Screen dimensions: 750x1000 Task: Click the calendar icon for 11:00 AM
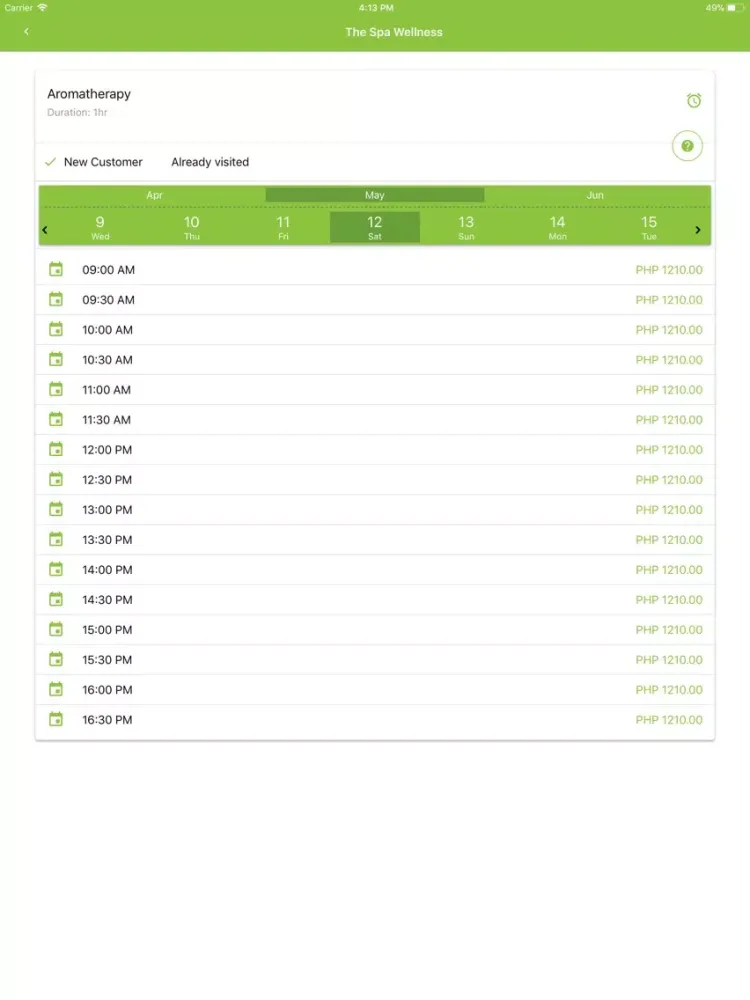56,389
